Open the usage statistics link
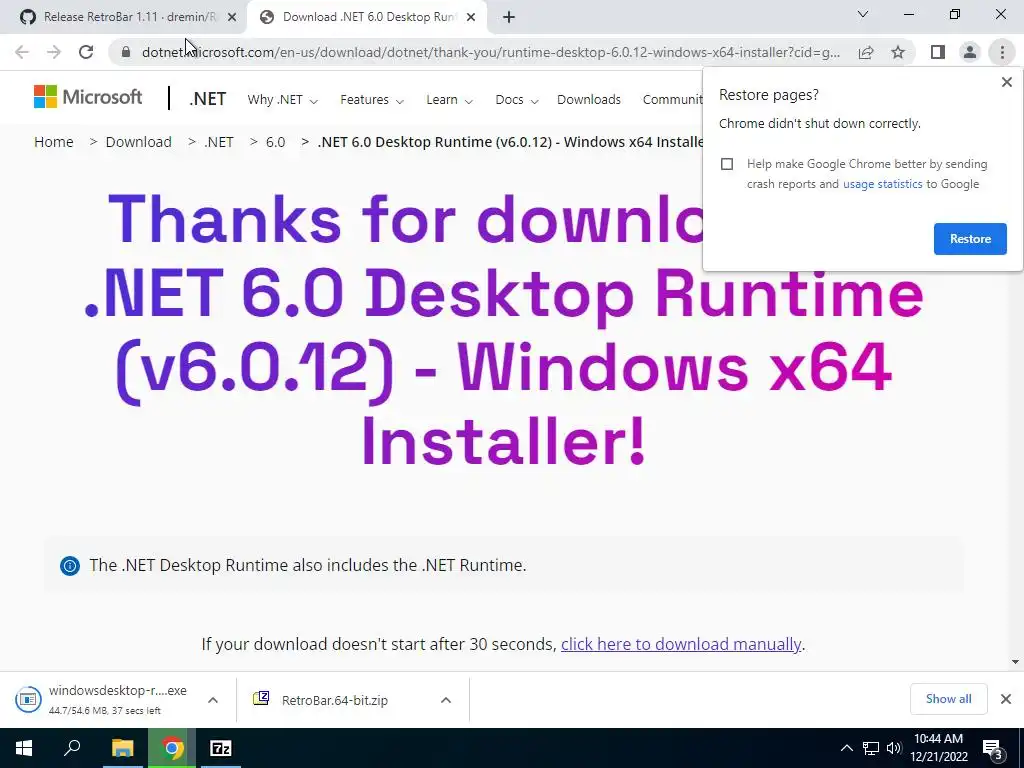 pyautogui.click(x=882, y=184)
